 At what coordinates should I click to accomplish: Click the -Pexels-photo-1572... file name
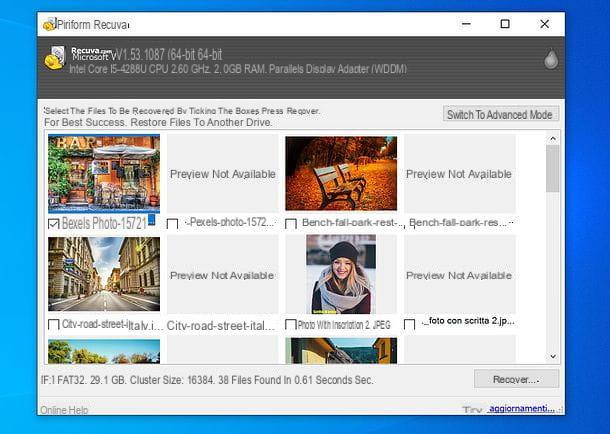point(231,223)
